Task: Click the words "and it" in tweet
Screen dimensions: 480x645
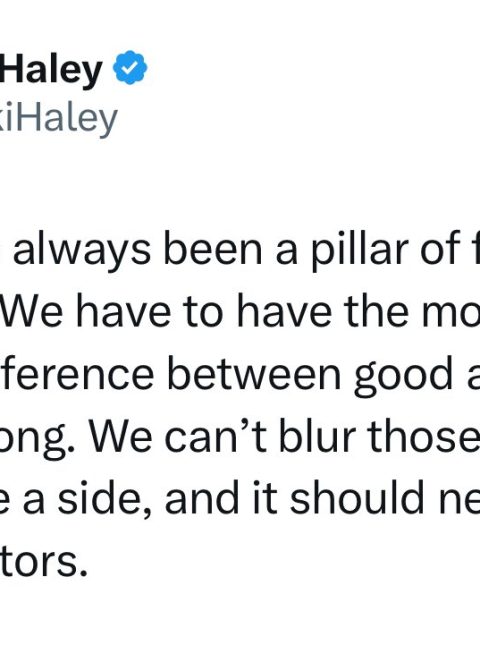Action: [221, 497]
